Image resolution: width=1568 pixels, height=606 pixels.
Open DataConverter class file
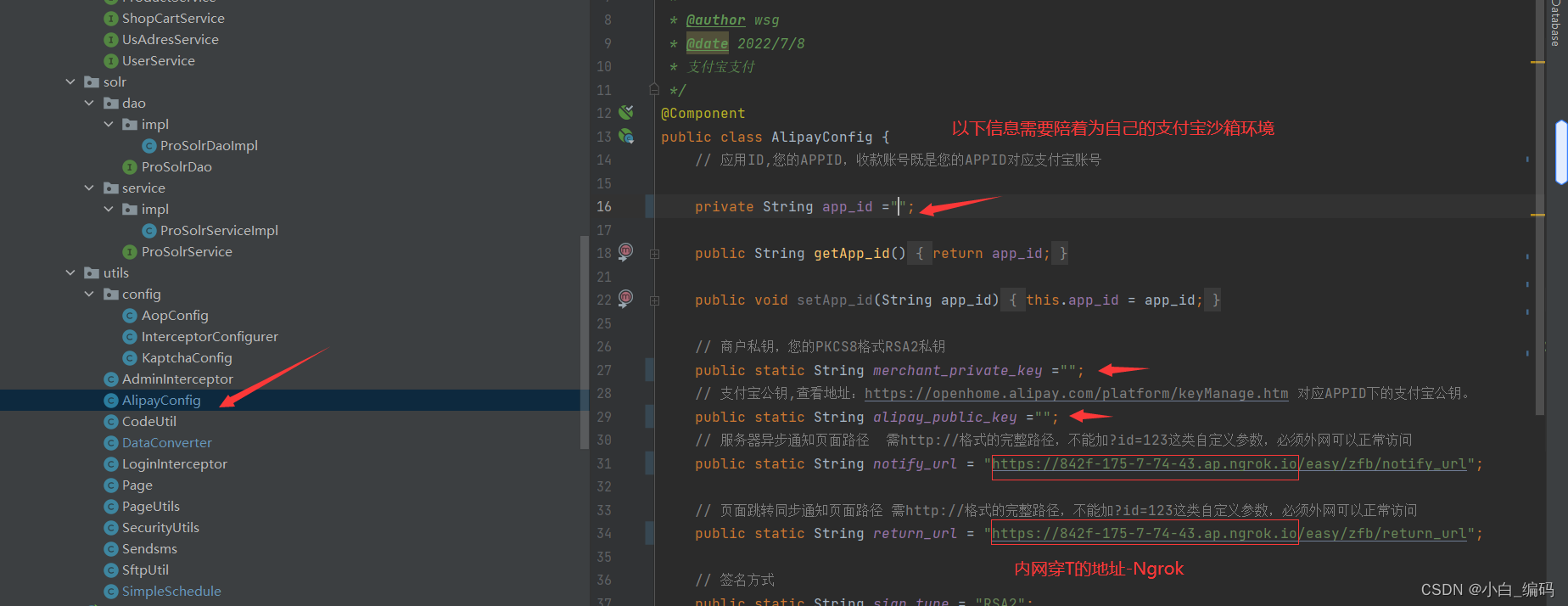pyautogui.click(x=167, y=443)
